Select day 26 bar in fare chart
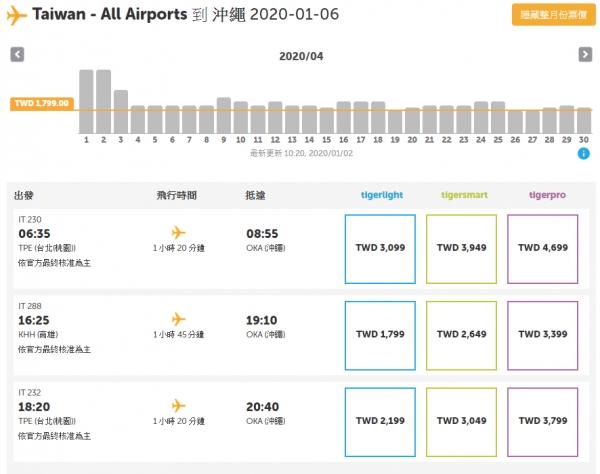This screenshot has width=600, height=474. pos(515,121)
